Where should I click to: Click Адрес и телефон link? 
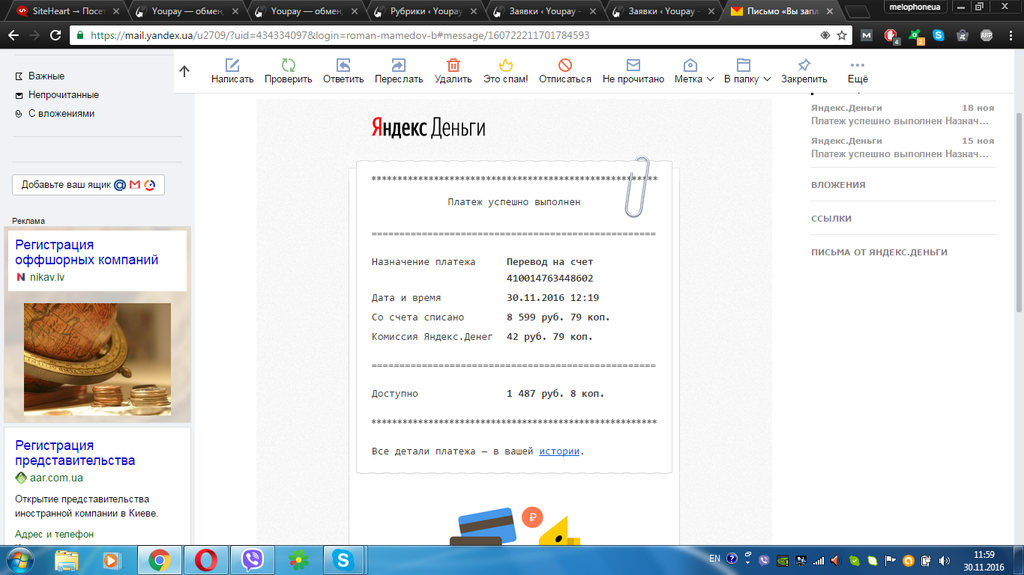click(x=54, y=534)
